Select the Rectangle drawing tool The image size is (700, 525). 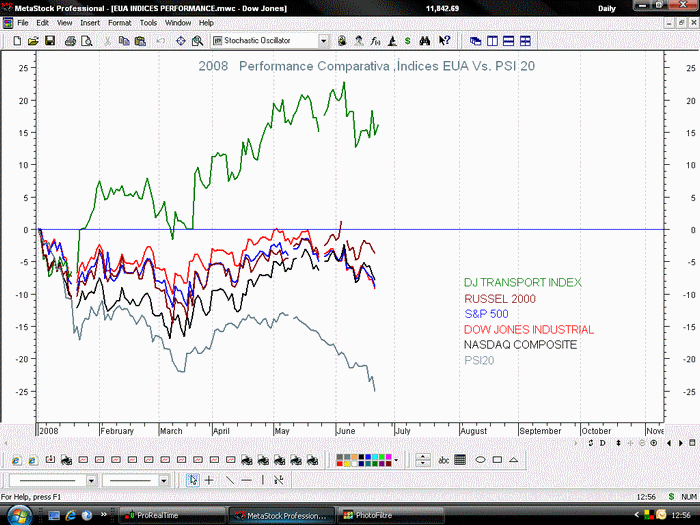497,459
